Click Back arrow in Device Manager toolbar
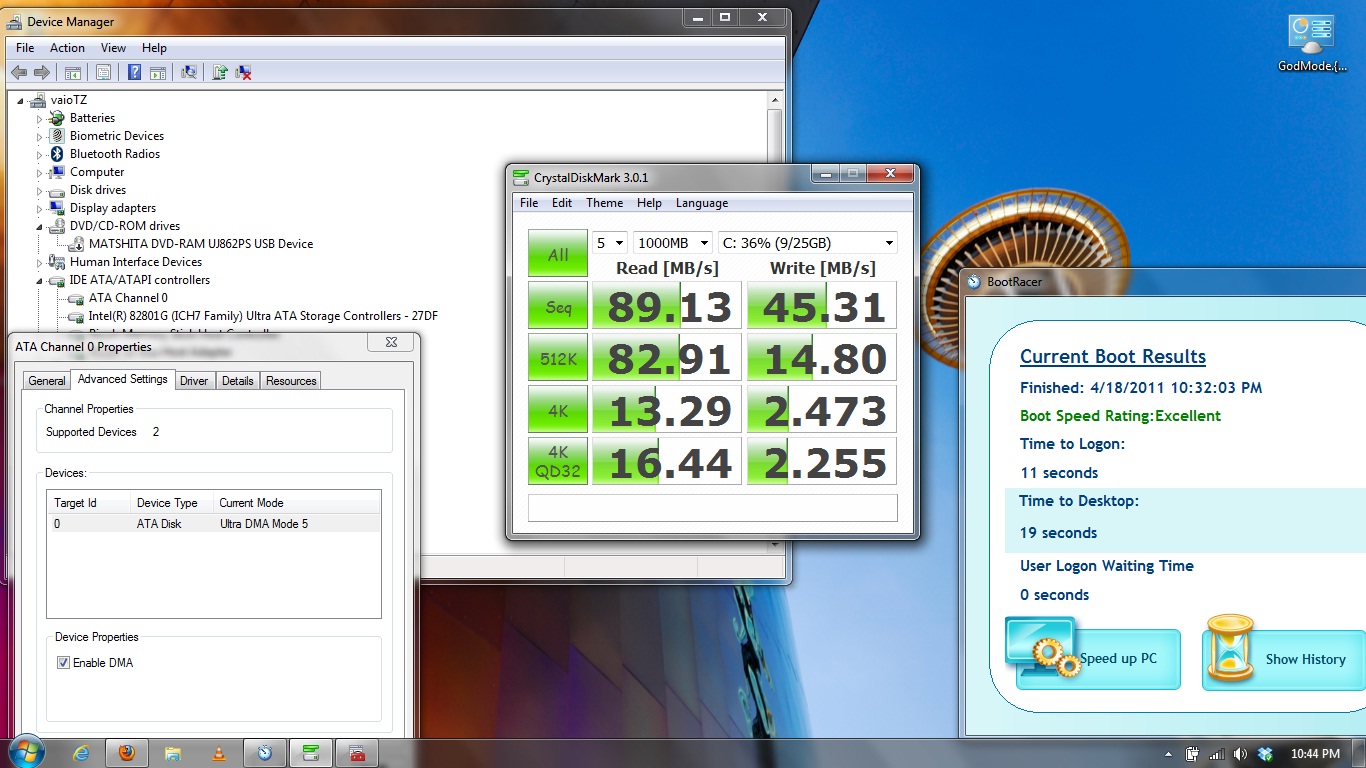Image resolution: width=1366 pixels, height=768 pixels. (x=19, y=72)
